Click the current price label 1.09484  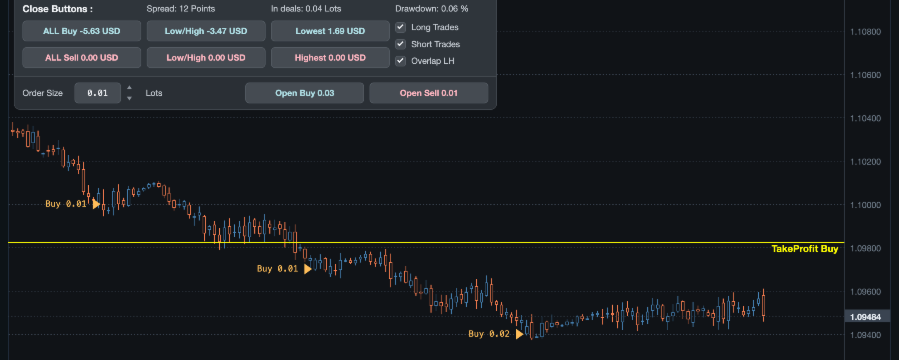[867, 316]
